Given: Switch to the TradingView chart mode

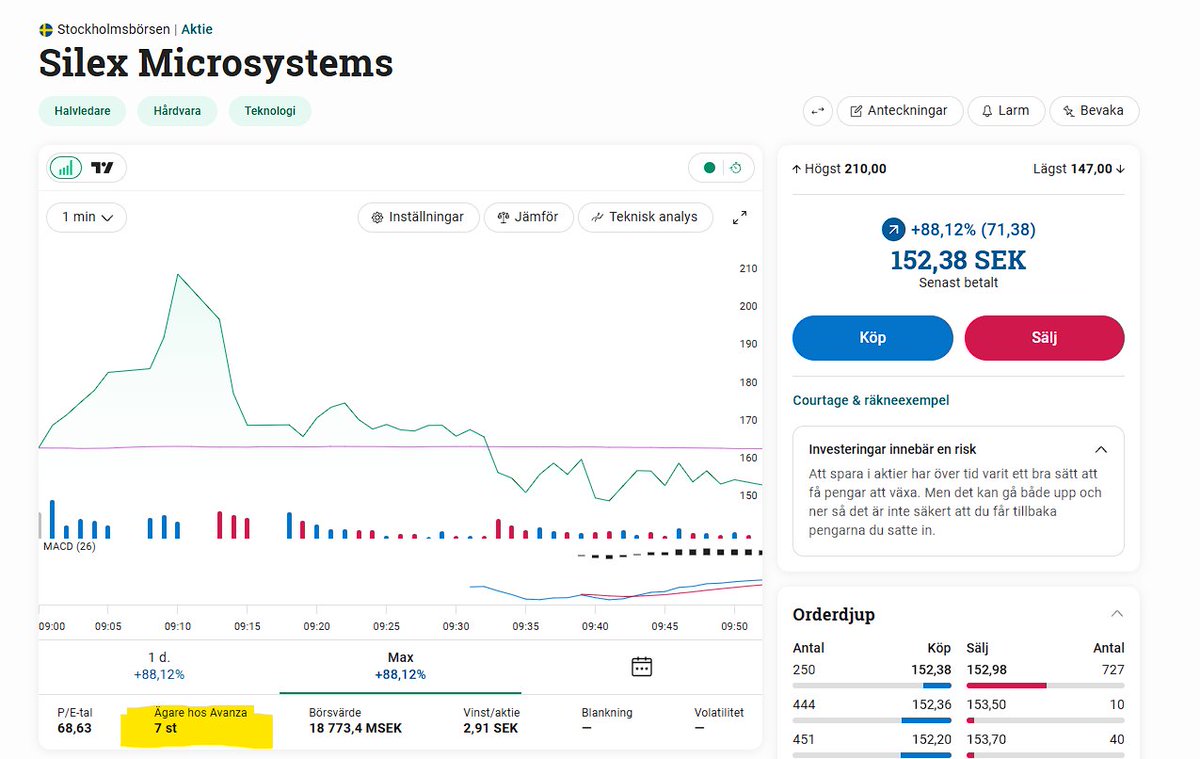Looking at the screenshot, I should point(103,168).
